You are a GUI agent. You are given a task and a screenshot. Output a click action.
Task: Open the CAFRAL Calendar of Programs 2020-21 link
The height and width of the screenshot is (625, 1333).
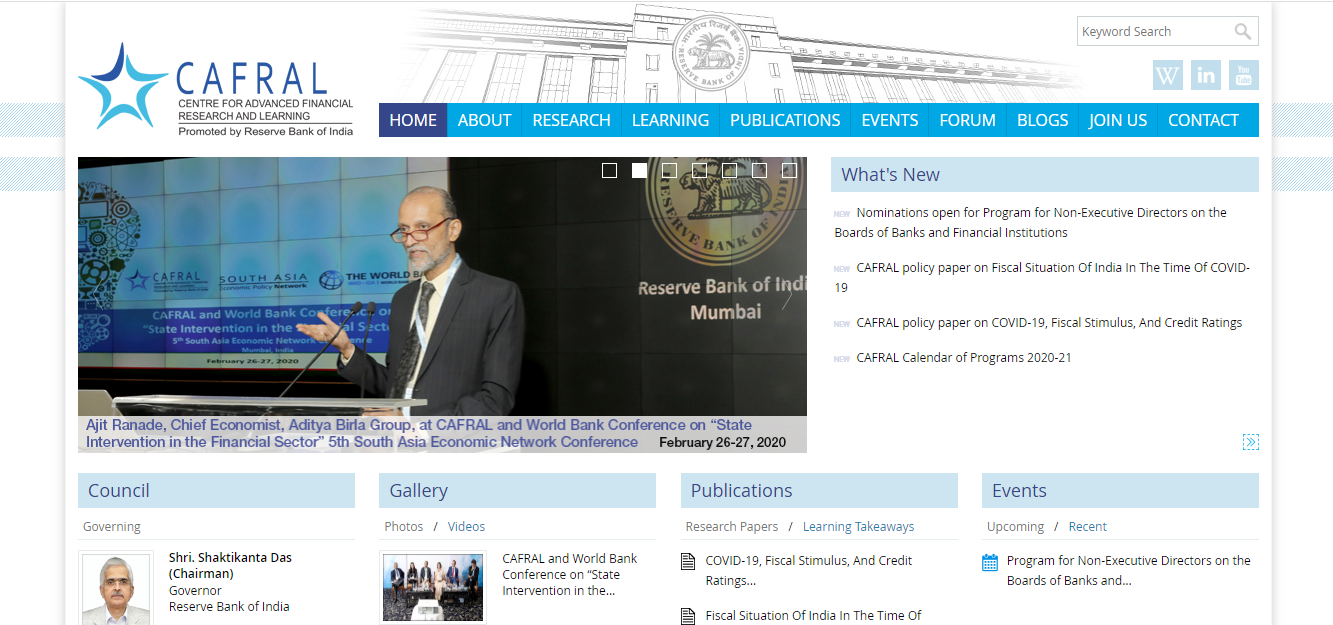click(964, 358)
